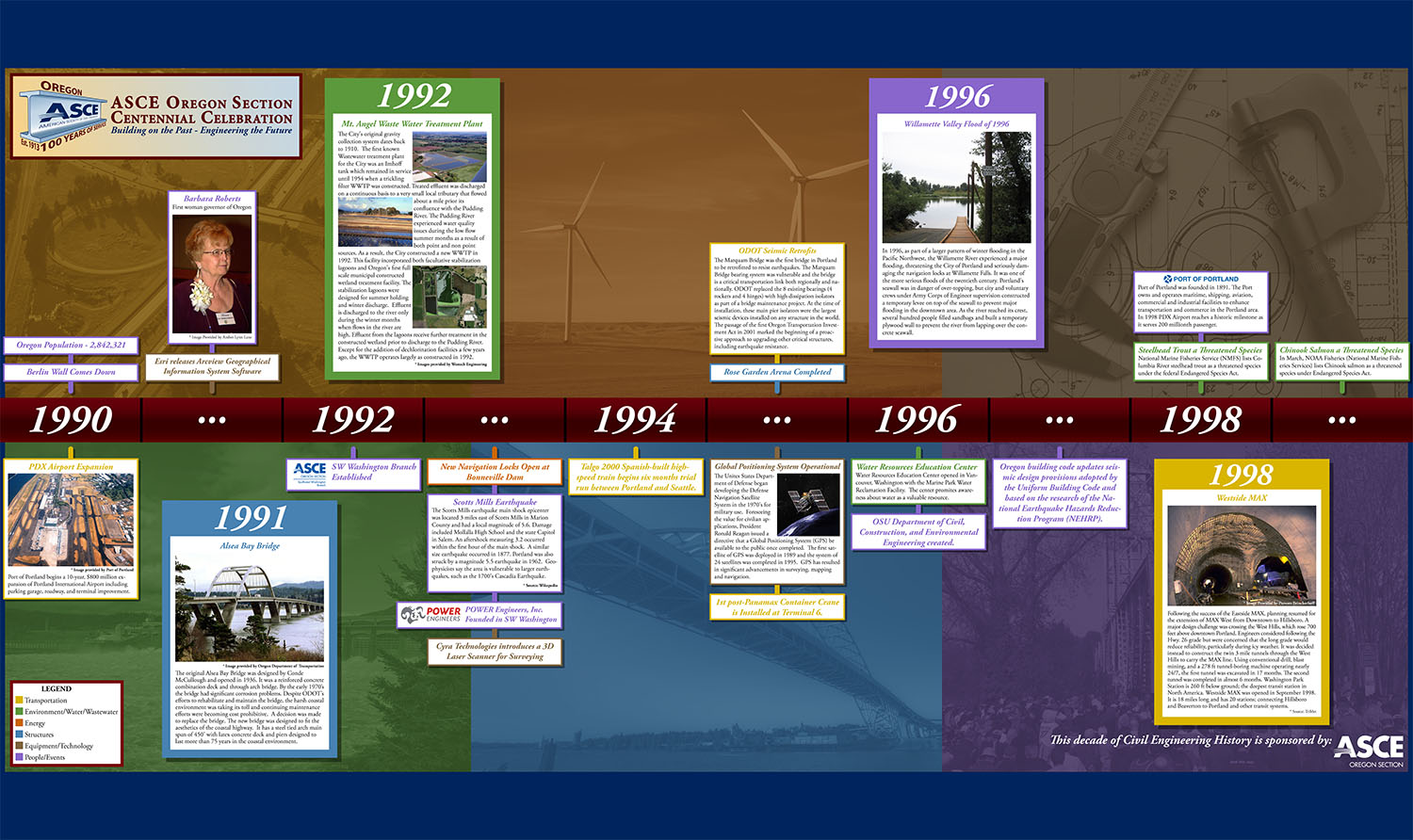The image size is (1413, 840).
Task: Click the "Scotts Mills Earthquake" title
Action: coord(495,502)
